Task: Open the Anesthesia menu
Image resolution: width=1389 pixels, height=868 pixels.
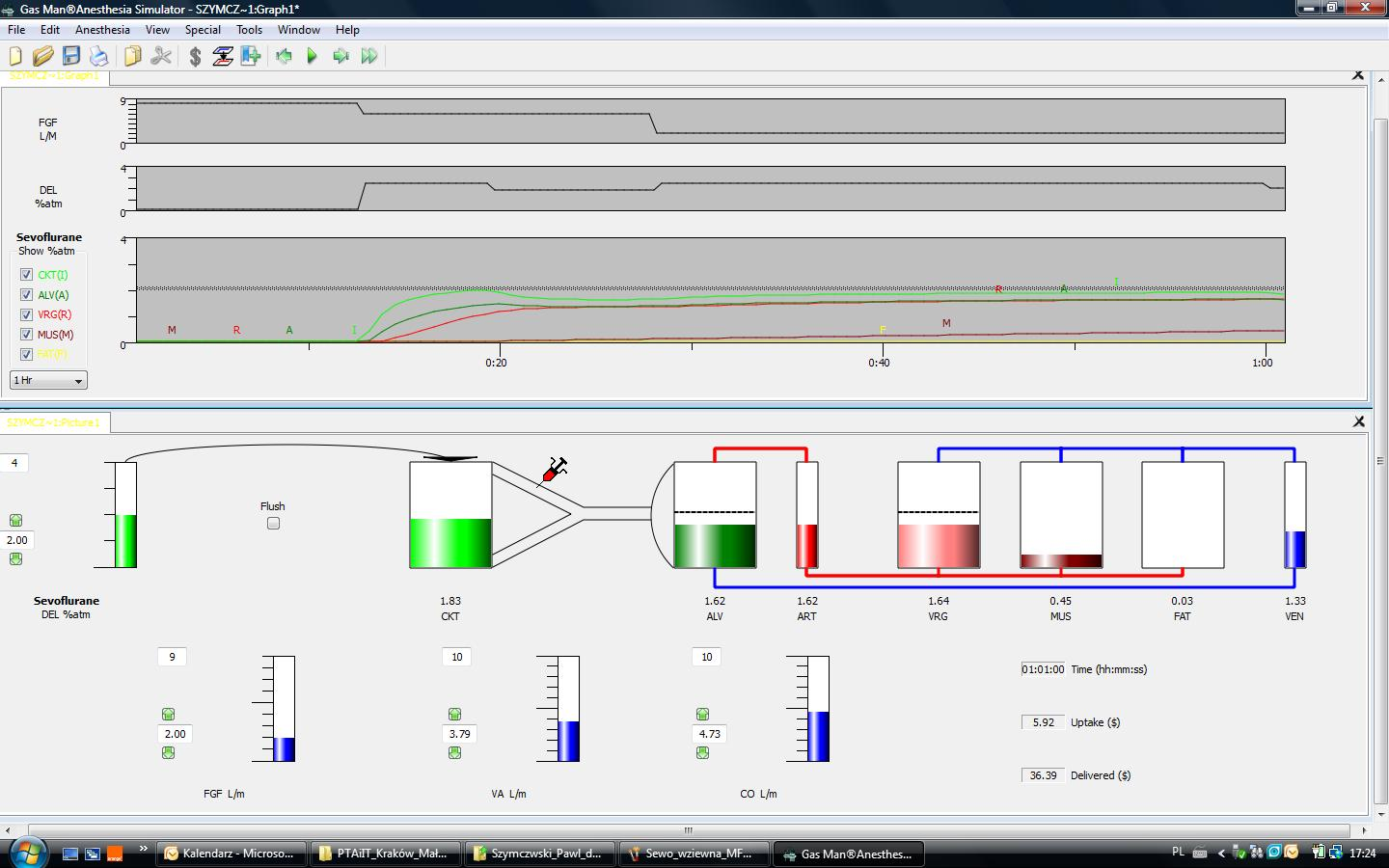Action: 102,30
